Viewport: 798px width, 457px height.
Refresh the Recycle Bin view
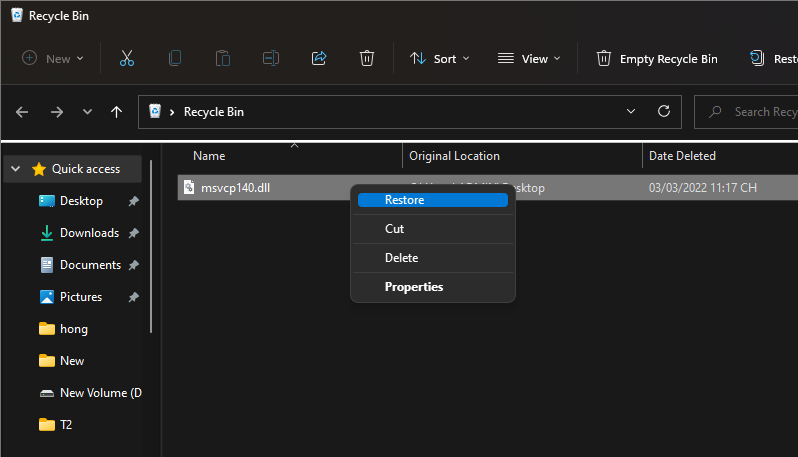(x=664, y=111)
